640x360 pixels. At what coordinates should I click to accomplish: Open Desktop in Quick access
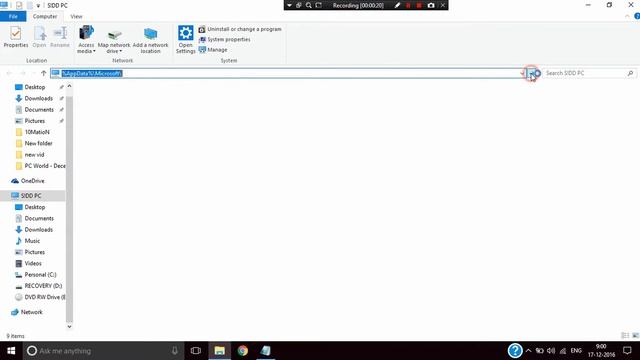(x=35, y=87)
